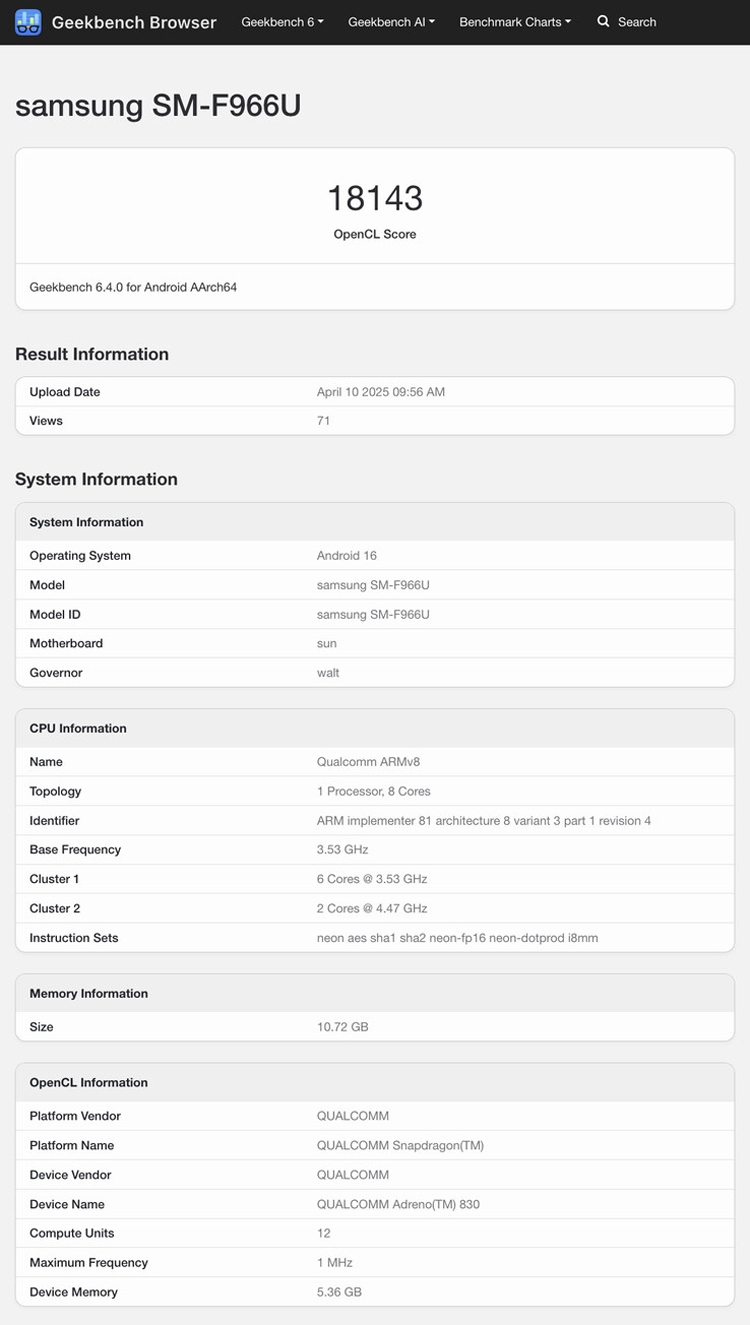Click the Result Information heading
The height and width of the screenshot is (1325, 750).
coord(91,353)
